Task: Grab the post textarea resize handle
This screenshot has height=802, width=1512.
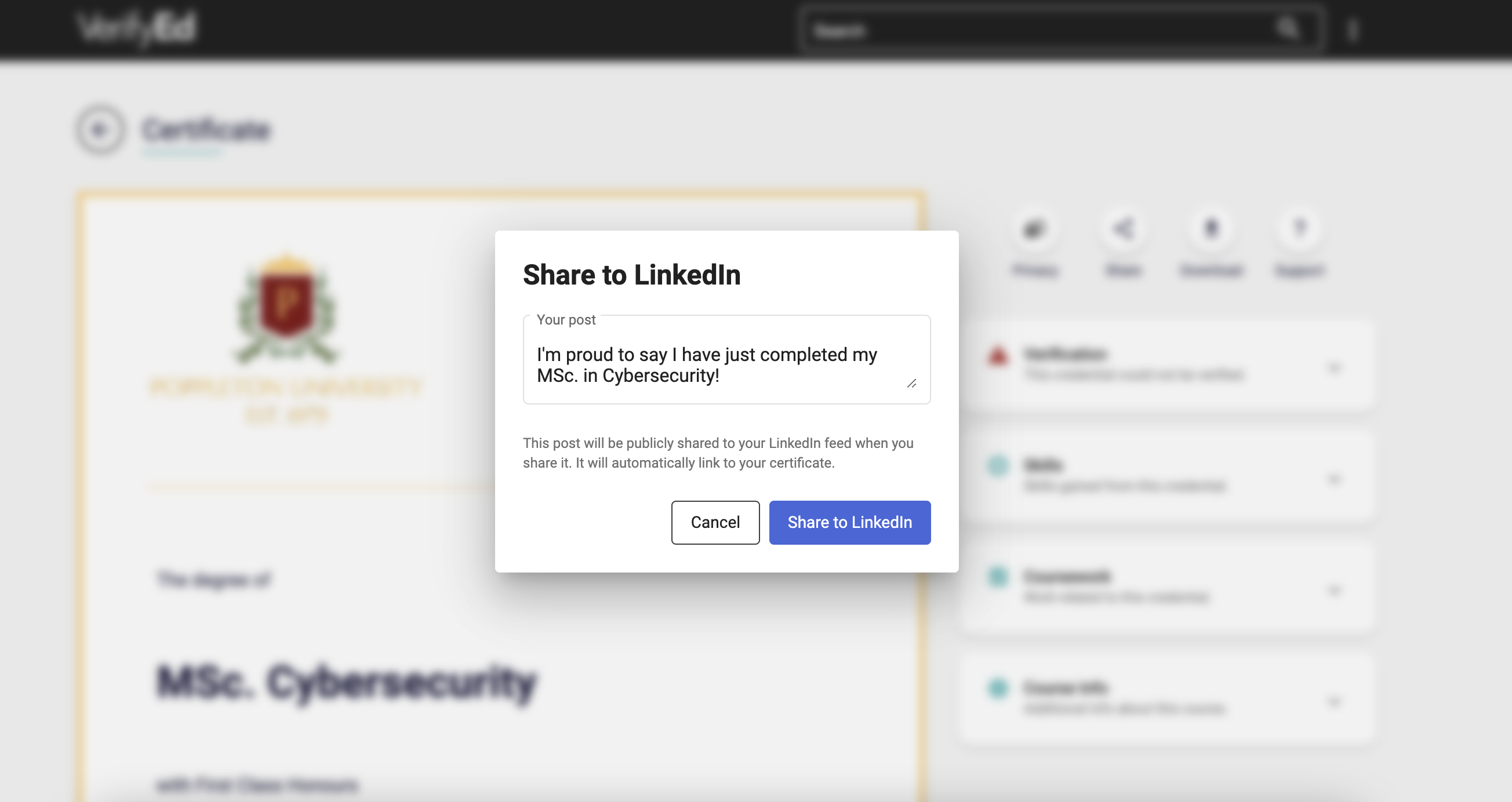Action: [911, 384]
